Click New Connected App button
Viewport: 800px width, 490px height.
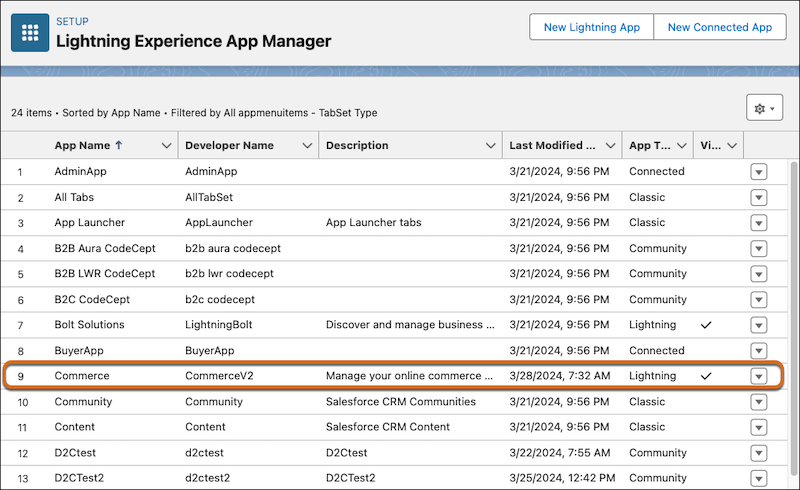[720, 27]
